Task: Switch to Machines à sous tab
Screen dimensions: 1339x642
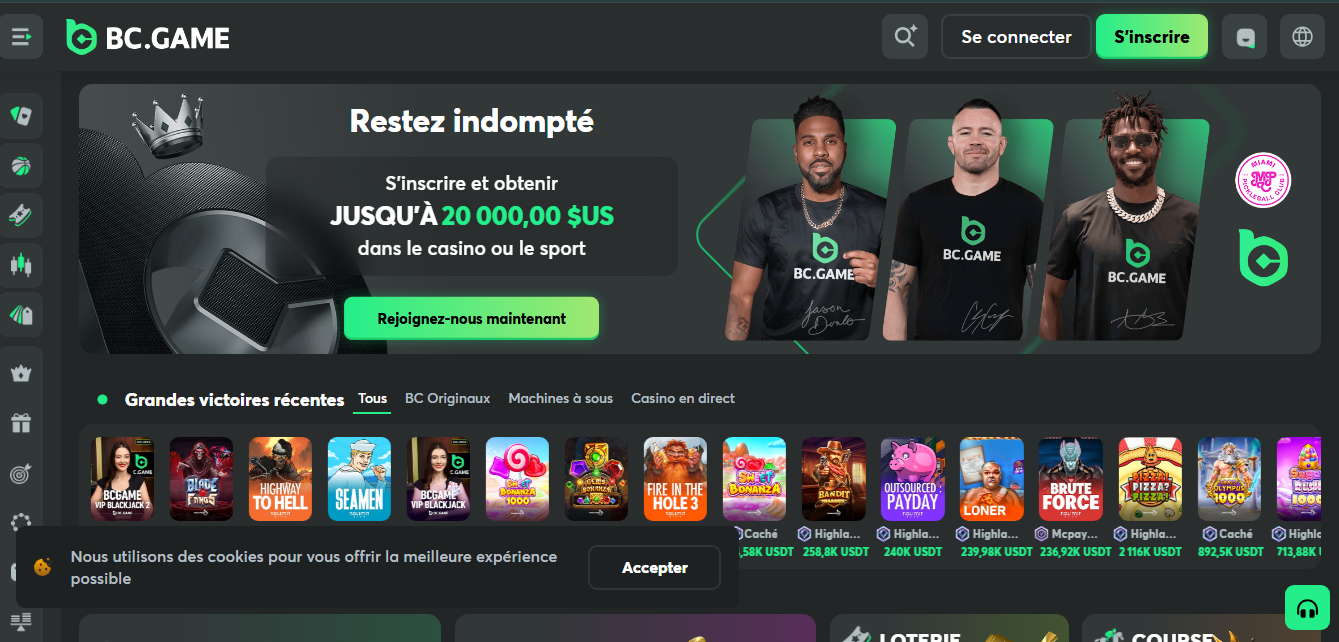Action: click(x=560, y=398)
